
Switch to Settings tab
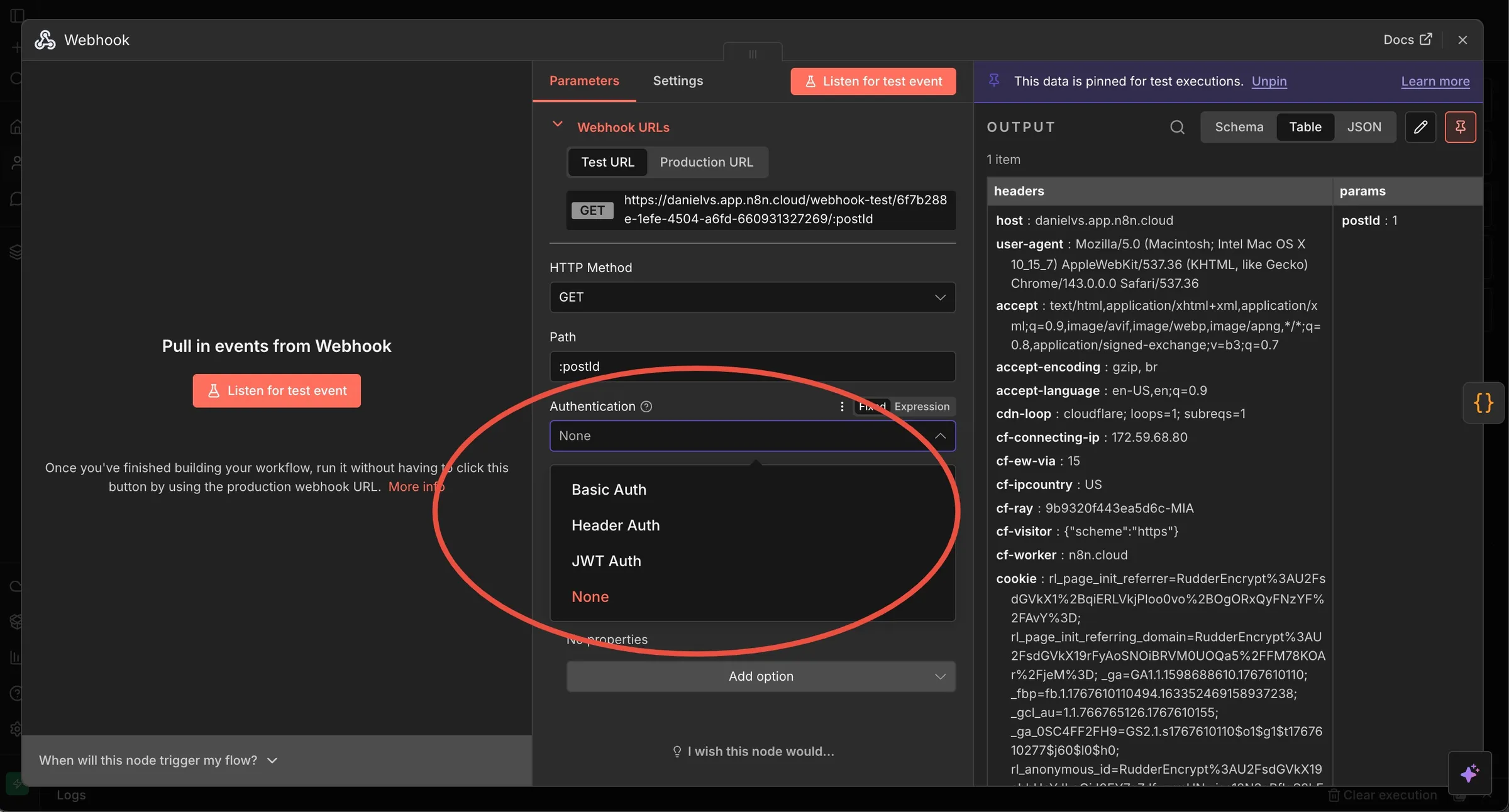(678, 80)
